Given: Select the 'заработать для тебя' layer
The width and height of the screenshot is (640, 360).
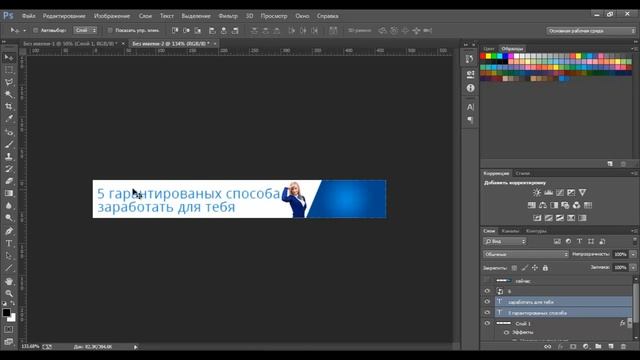Looking at the screenshot, I should tap(563, 302).
